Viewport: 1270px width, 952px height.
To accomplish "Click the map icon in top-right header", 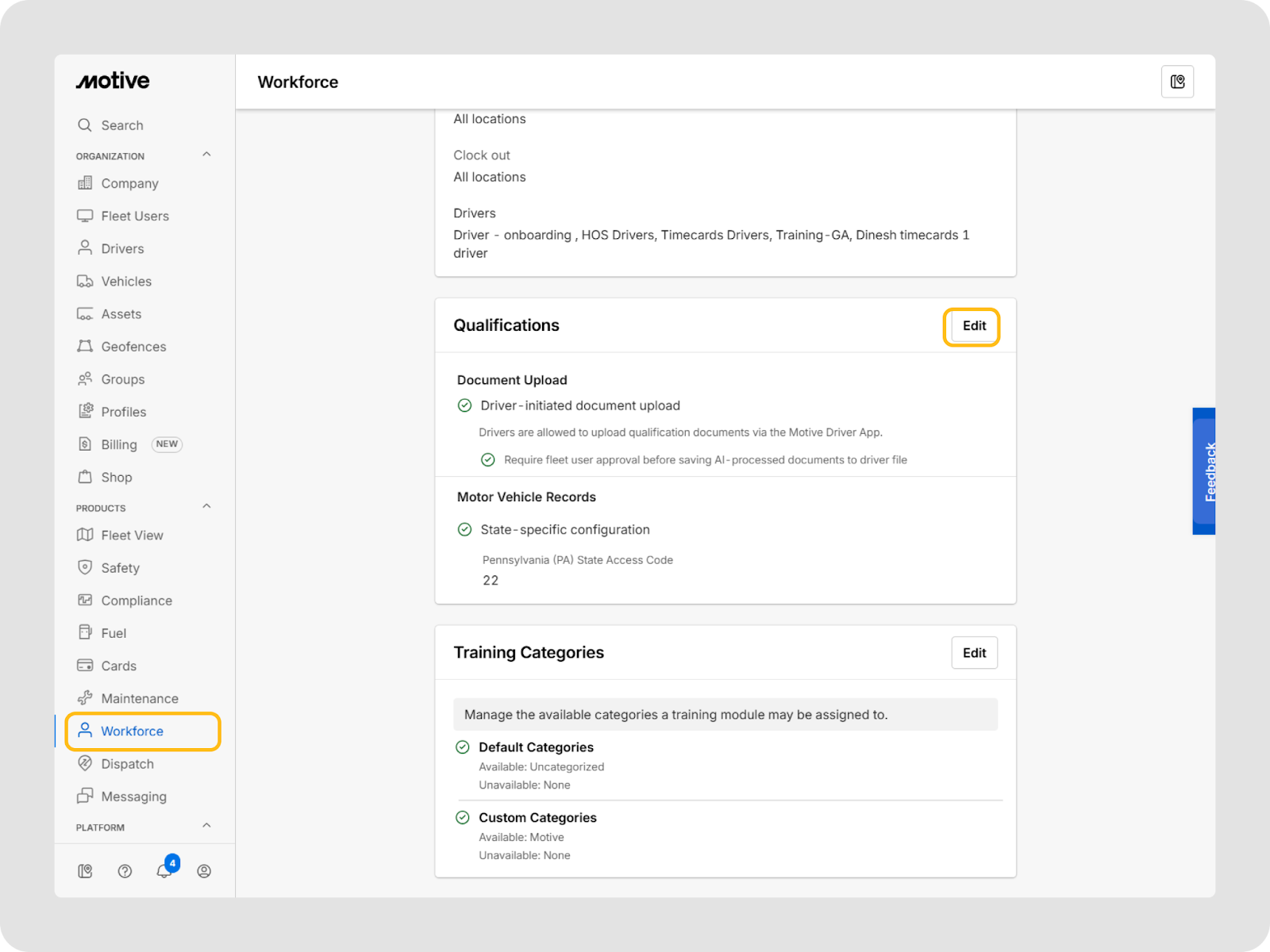I will pos(1177,82).
